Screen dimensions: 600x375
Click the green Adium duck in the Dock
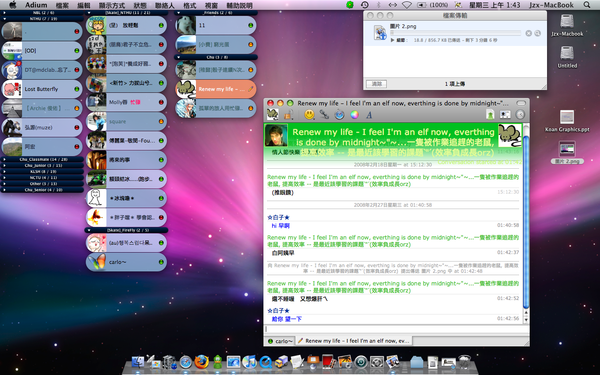tap(218, 362)
